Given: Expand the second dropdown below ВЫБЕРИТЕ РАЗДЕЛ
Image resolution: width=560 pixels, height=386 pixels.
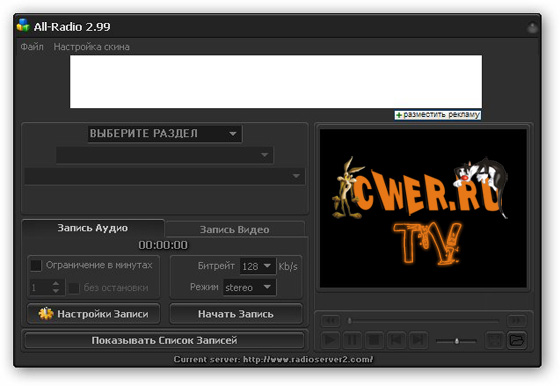Looking at the screenshot, I should tap(165, 155).
